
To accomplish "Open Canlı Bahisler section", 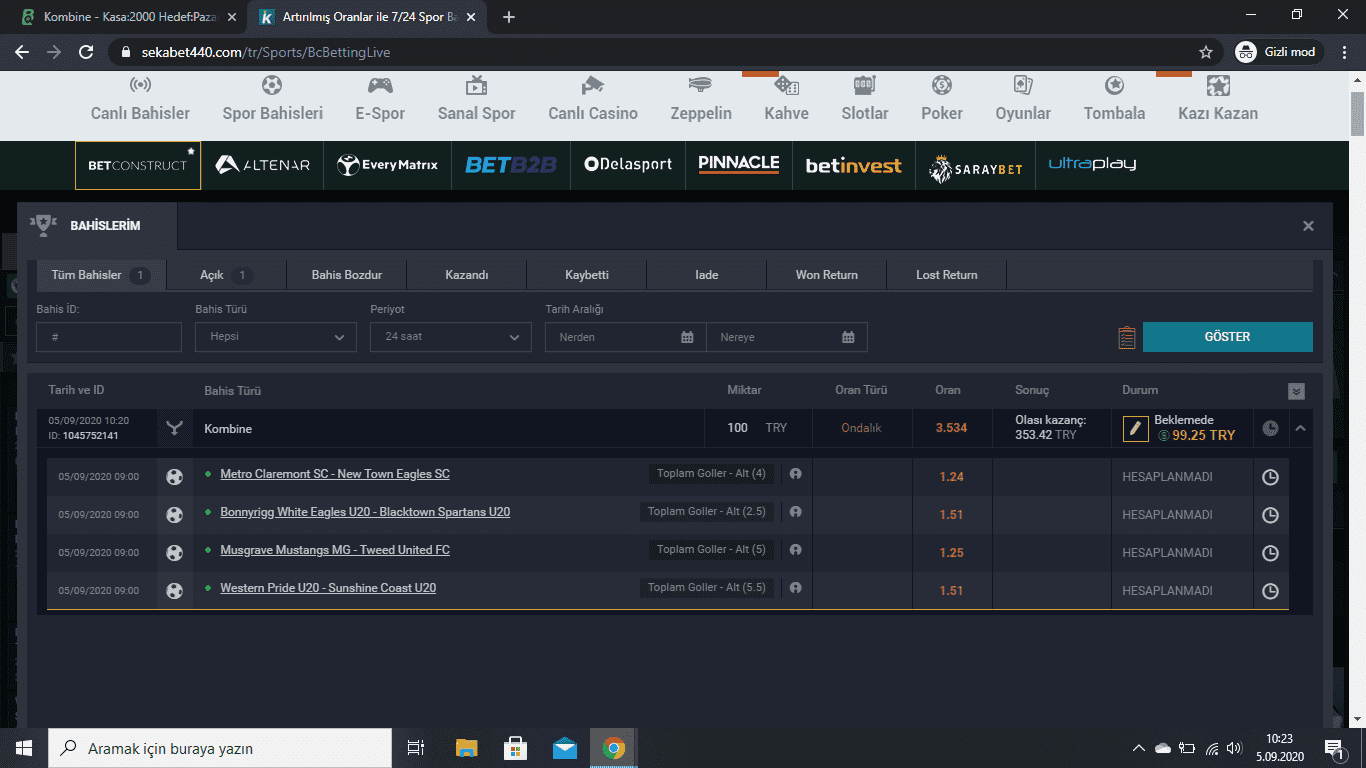I will [140, 100].
